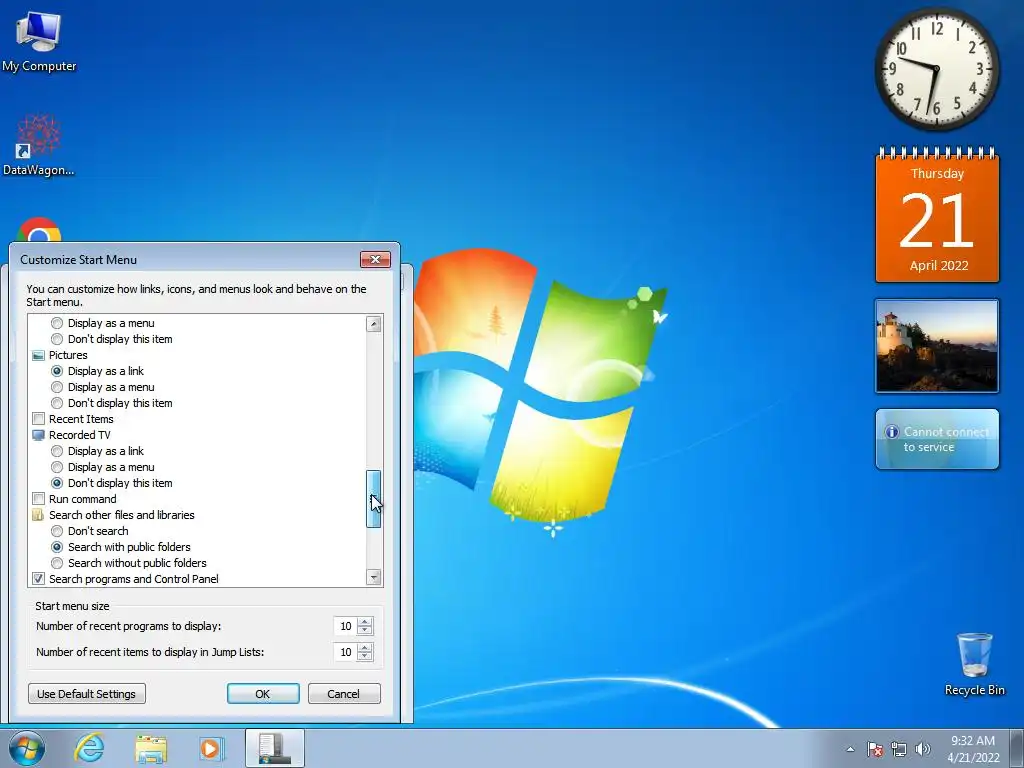Select 'Search without public folders'
Image resolution: width=1024 pixels, height=768 pixels.
pos(57,563)
